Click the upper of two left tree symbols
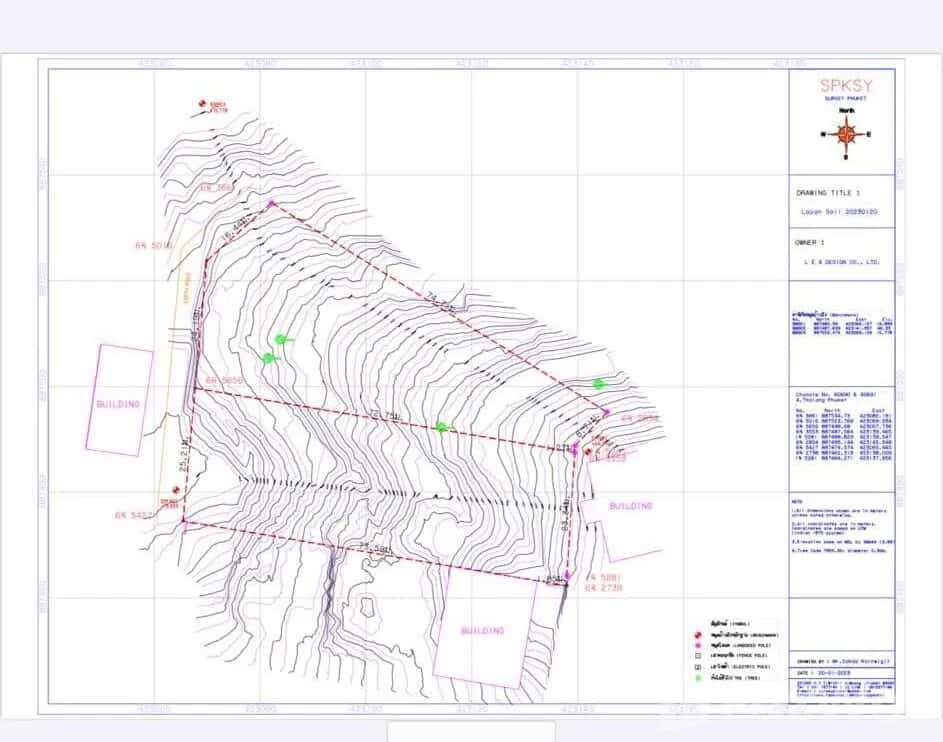The height and width of the screenshot is (742, 943). click(x=281, y=339)
